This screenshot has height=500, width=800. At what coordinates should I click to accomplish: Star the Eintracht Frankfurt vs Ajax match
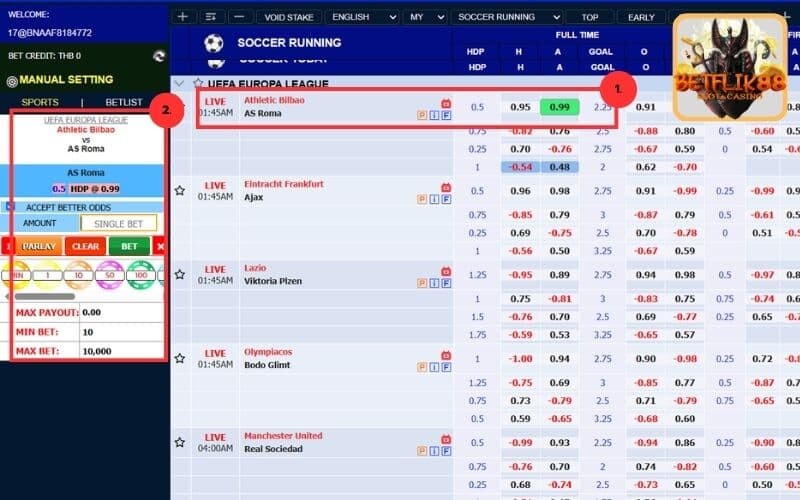coord(180,191)
